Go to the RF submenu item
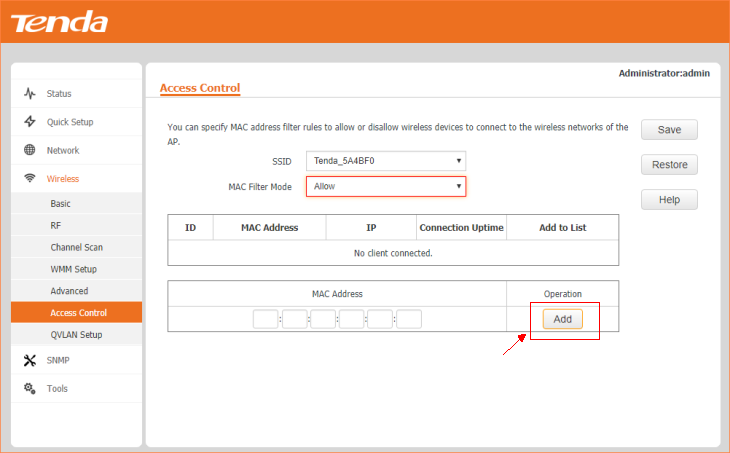Image resolution: width=730 pixels, height=453 pixels. (56, 226)
